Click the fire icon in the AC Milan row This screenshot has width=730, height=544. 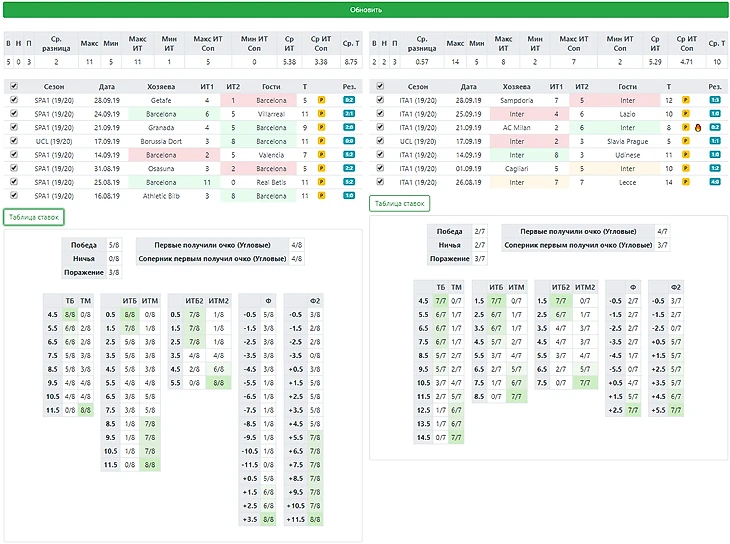[699, 128]
